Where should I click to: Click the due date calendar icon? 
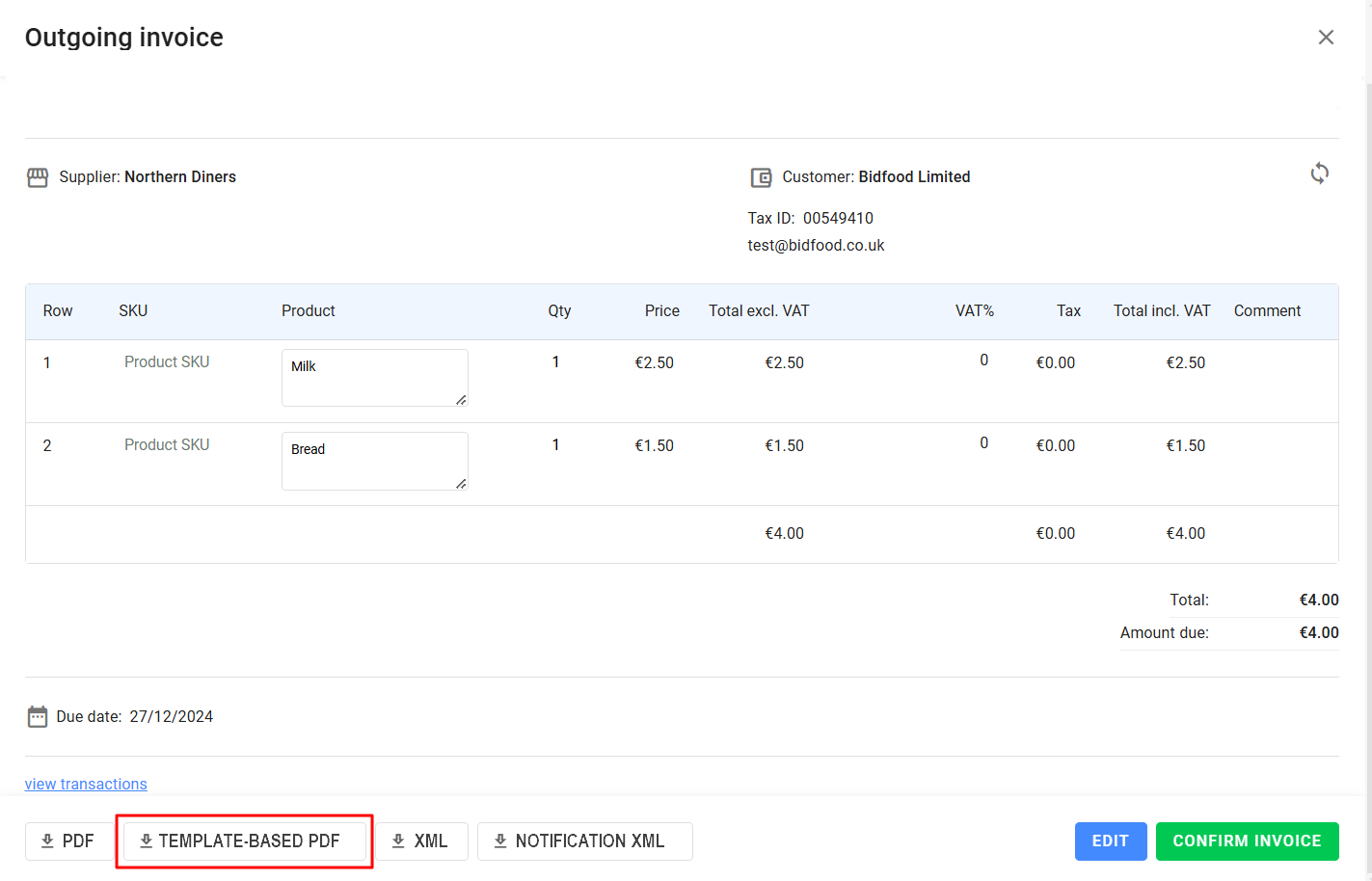point(38,716)
